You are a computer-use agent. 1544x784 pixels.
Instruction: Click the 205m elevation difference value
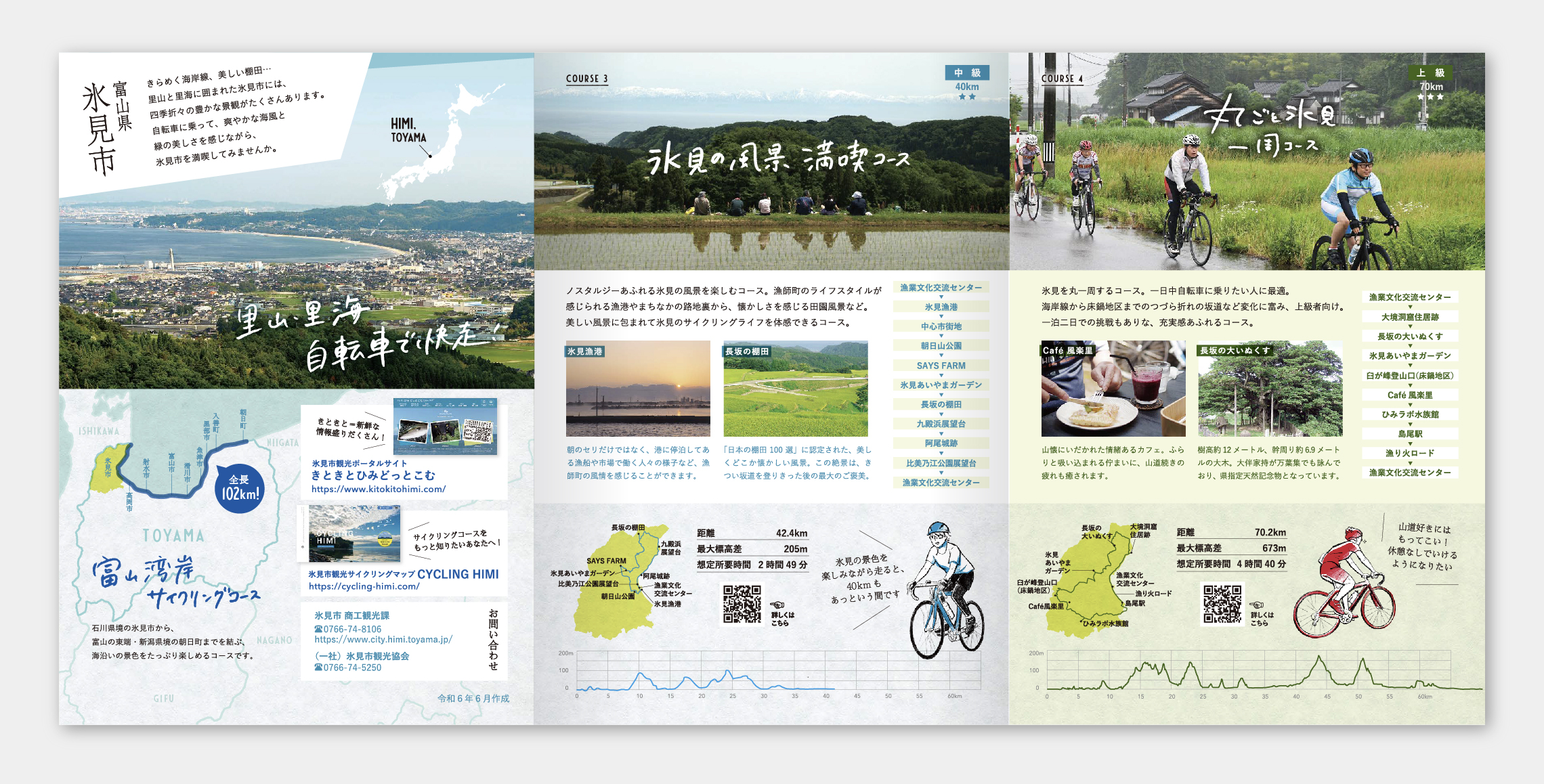pyautogui.click(x=796, y=549)
